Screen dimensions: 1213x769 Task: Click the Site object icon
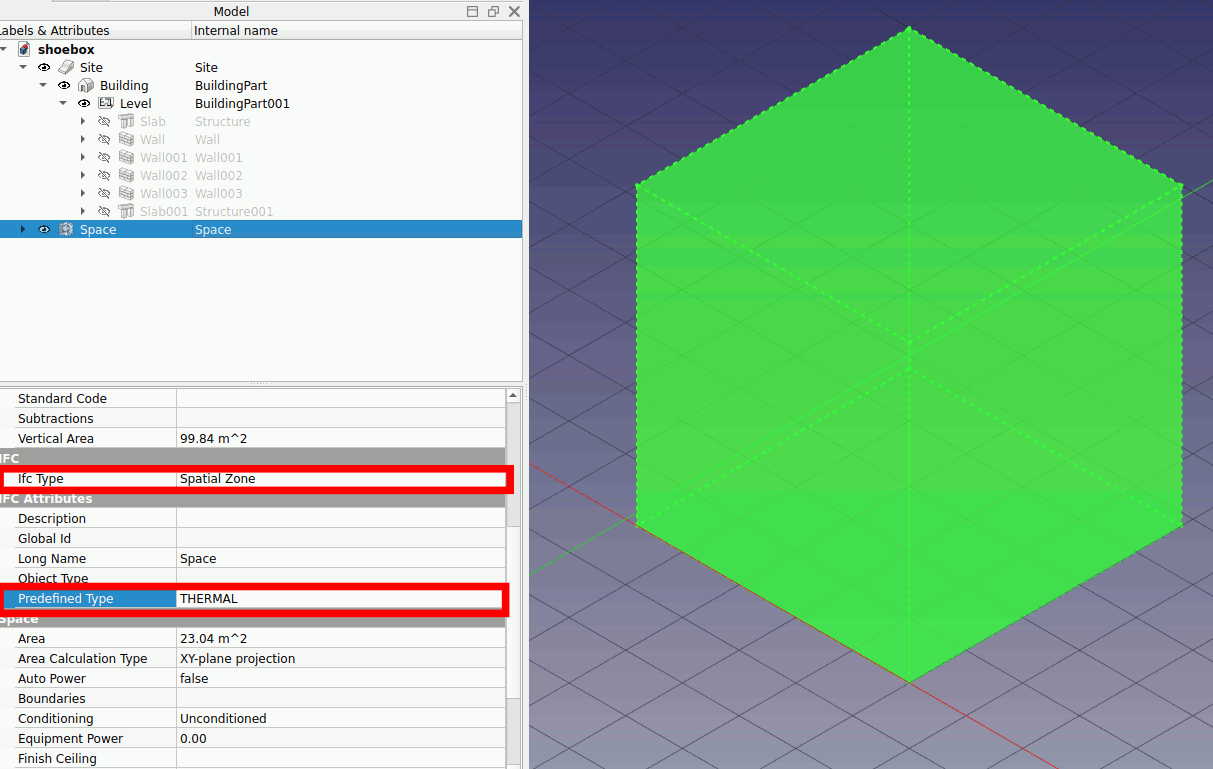[x=66, y=67]
